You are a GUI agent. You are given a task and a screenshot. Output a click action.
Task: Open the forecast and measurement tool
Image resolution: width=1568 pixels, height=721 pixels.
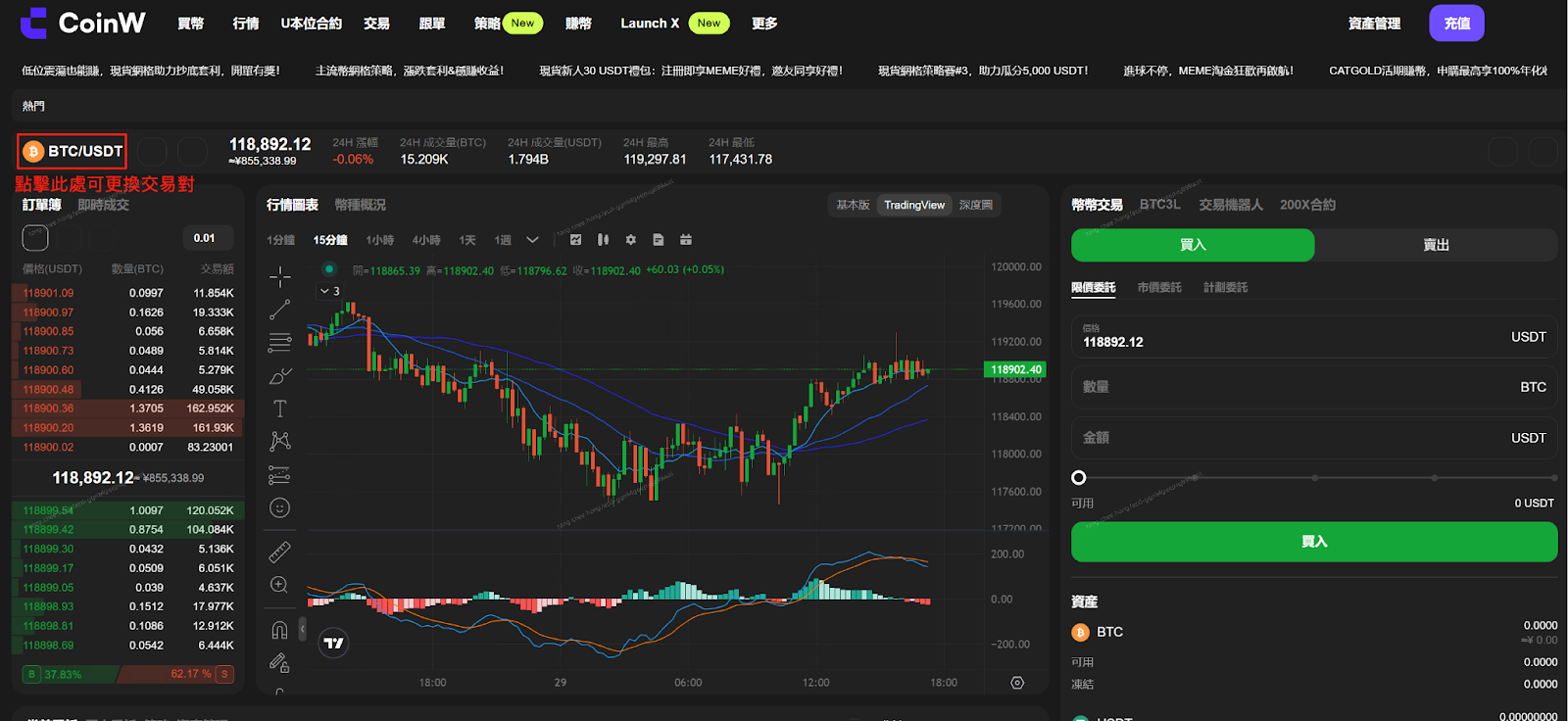tap(280, 475)
